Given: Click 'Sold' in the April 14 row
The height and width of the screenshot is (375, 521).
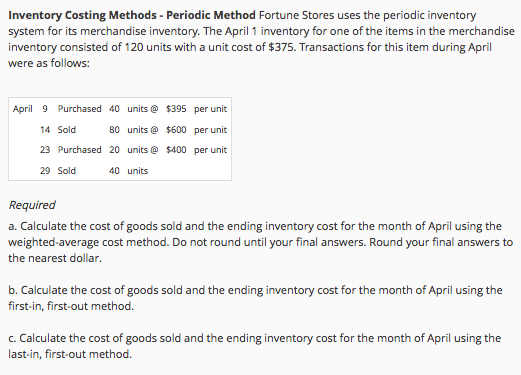Looking at the screenshot, I should 67,130.
